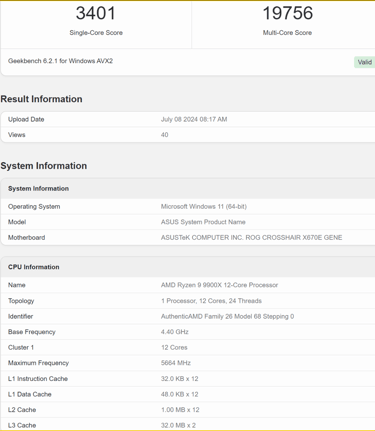Click the Views label
Viewport: 375px width, 431px height.
[17, 135]
